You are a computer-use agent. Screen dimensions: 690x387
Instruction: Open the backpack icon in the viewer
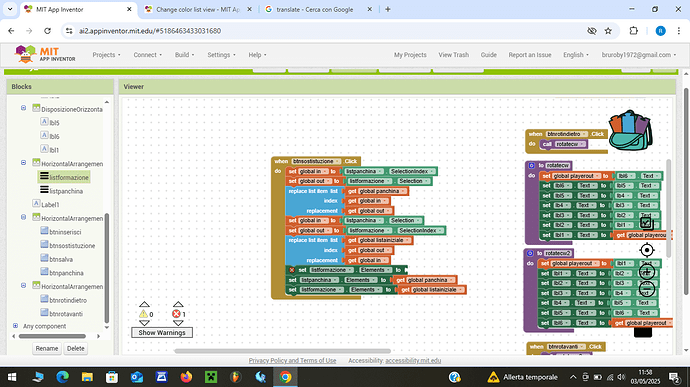[x=630, y=130]
